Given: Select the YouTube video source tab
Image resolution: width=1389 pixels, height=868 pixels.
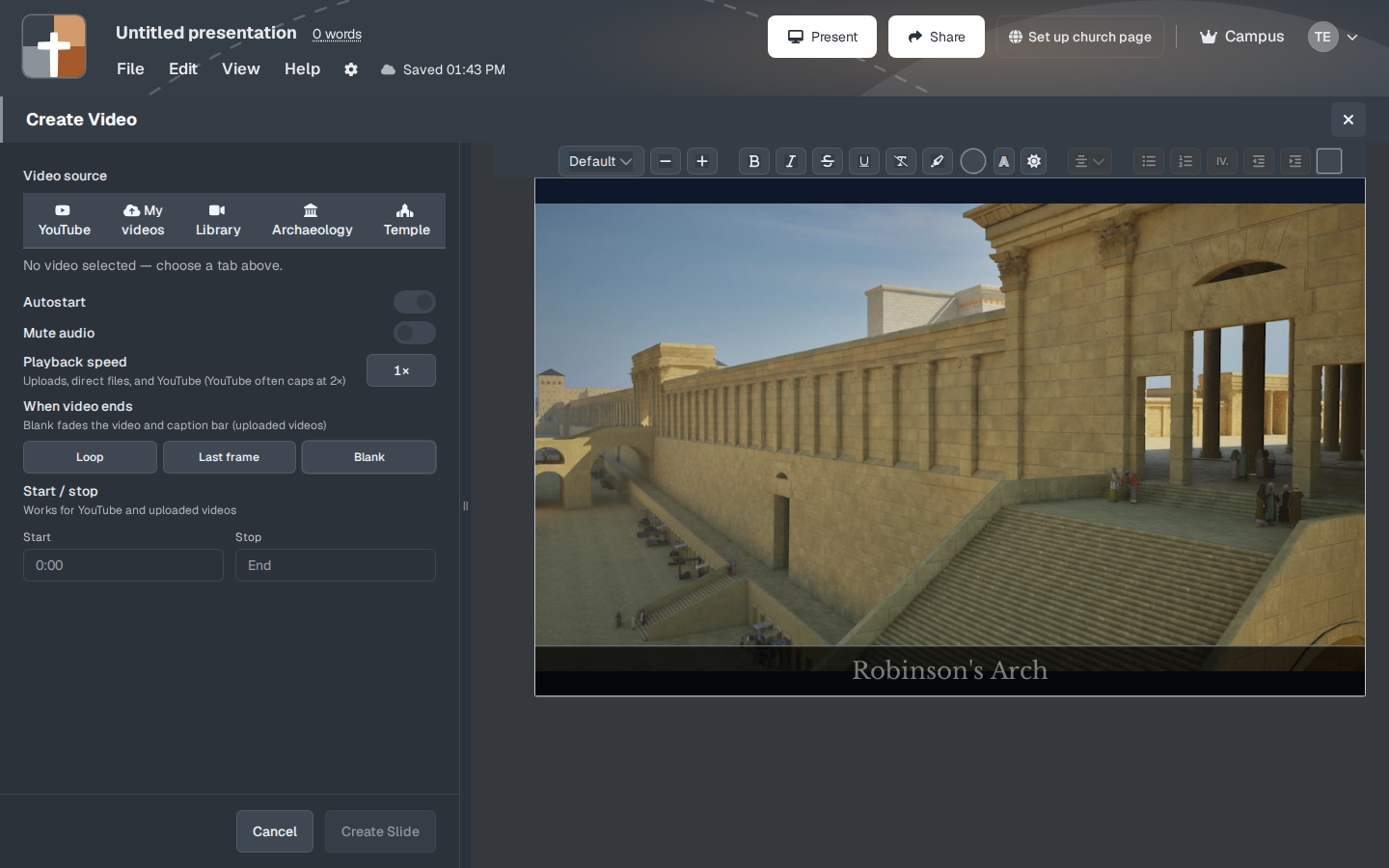Looking at the screenshot, I should pyautogui.click(x=65, y=220).
